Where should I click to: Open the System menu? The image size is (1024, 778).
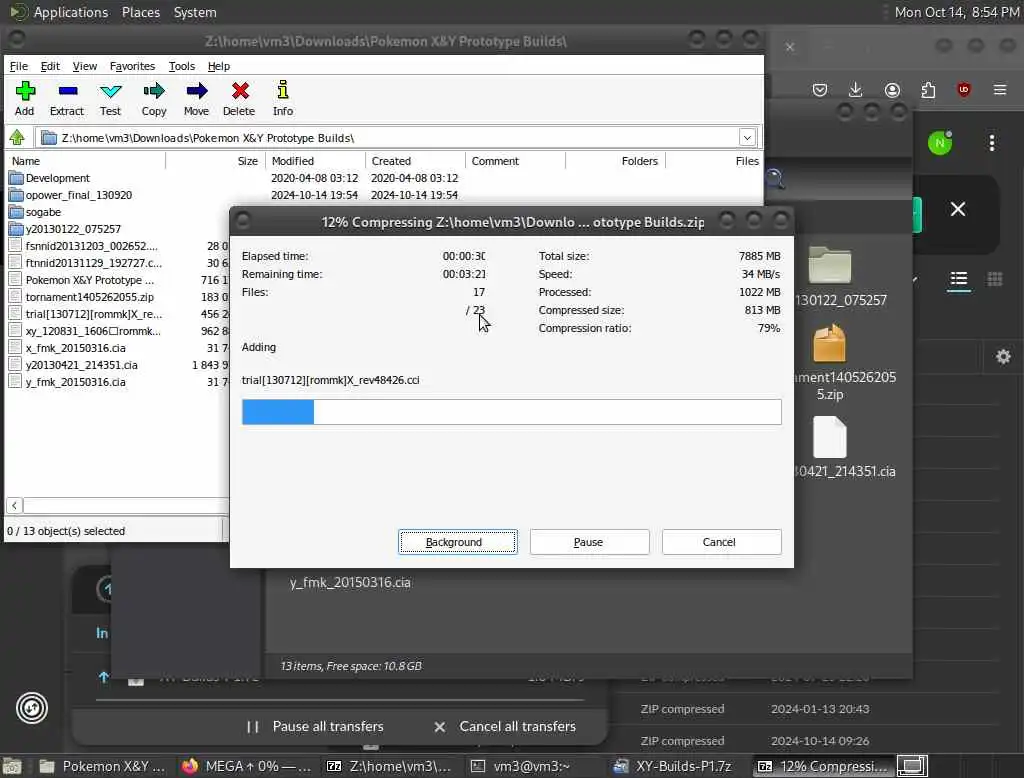[195, 12]
